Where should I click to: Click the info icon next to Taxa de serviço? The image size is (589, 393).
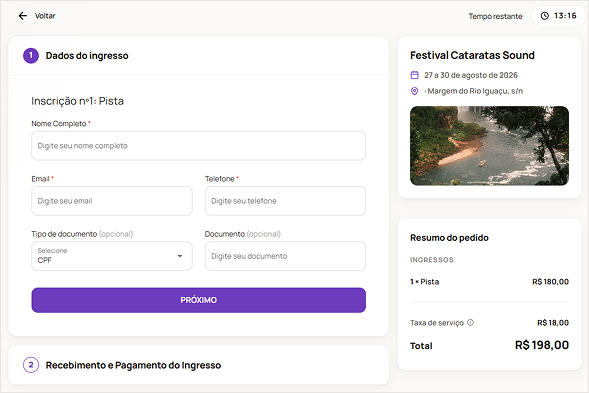point(470,322)
